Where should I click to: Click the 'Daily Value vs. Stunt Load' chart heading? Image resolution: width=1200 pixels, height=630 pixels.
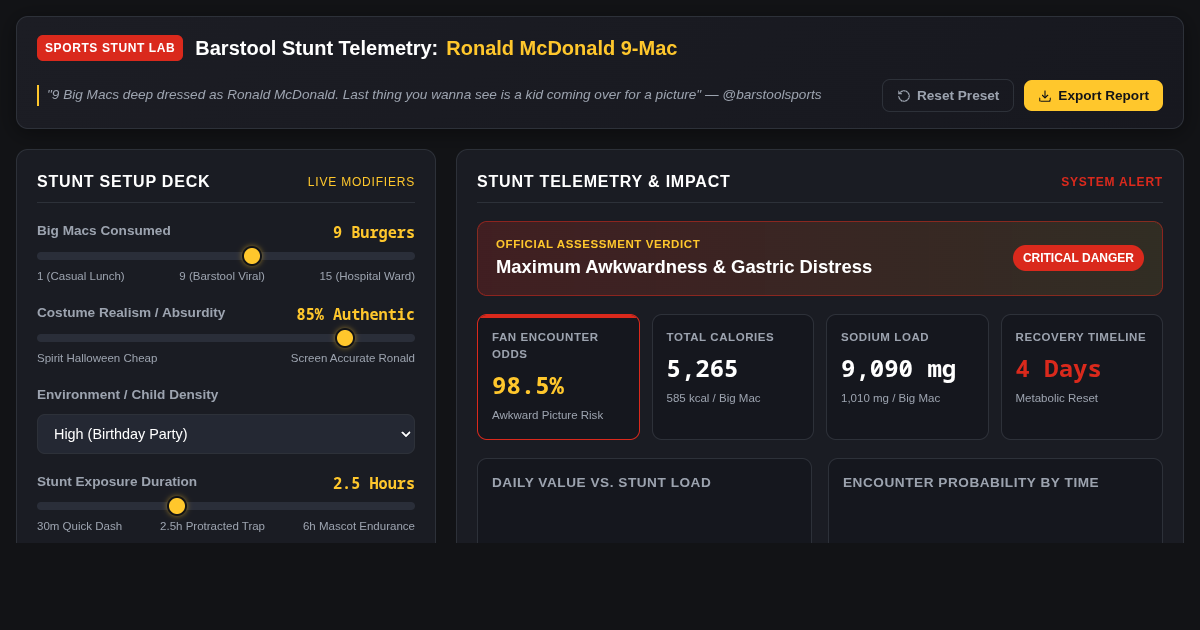pyautogui.click(x=602, y=483)
